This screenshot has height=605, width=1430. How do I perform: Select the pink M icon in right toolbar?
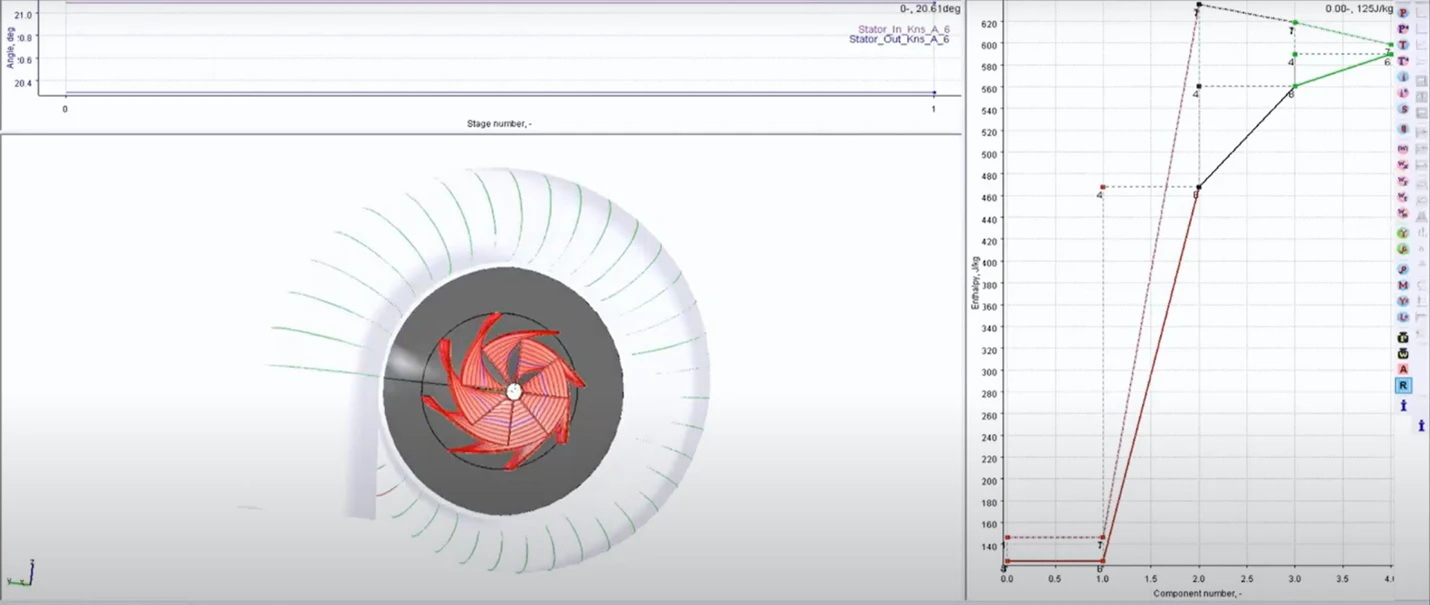coord(1403,285)
